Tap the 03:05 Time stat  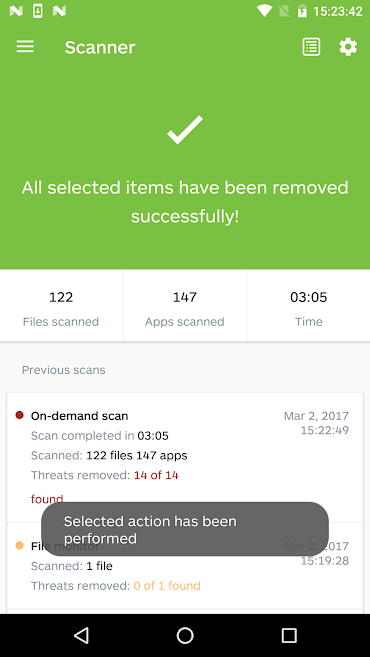pos(309,305)
